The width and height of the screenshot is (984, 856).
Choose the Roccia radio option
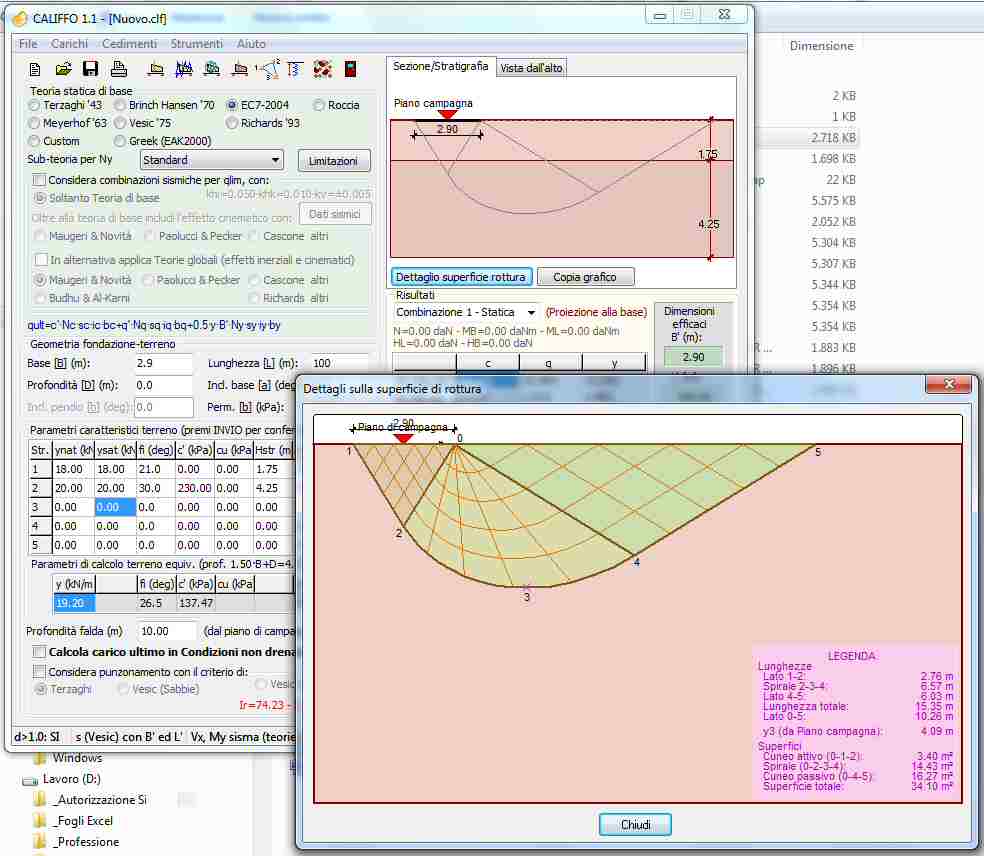coord(319,105)
